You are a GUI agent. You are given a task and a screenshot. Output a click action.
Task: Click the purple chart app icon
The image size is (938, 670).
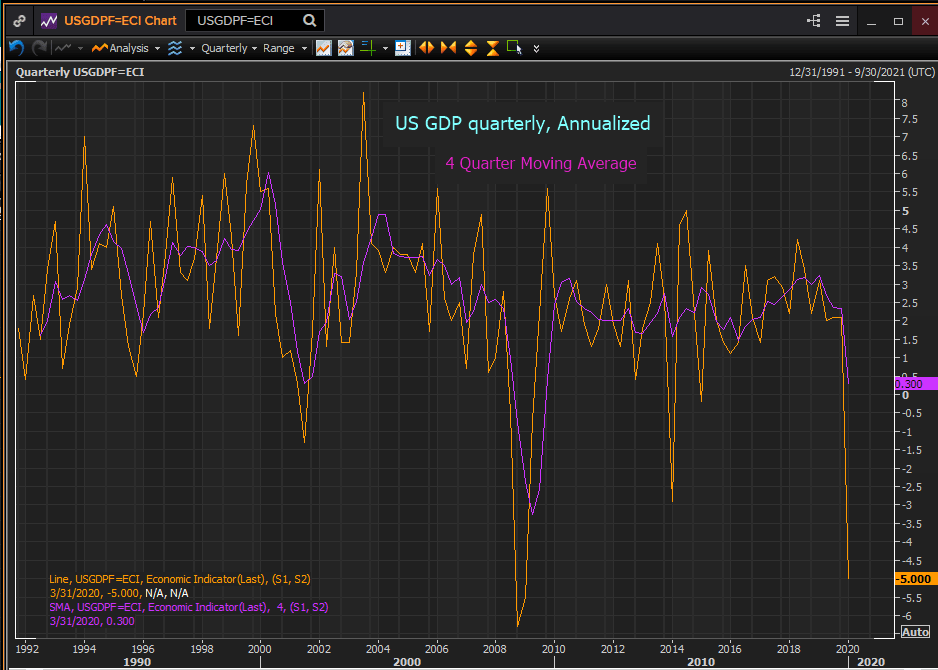(48, 21)
